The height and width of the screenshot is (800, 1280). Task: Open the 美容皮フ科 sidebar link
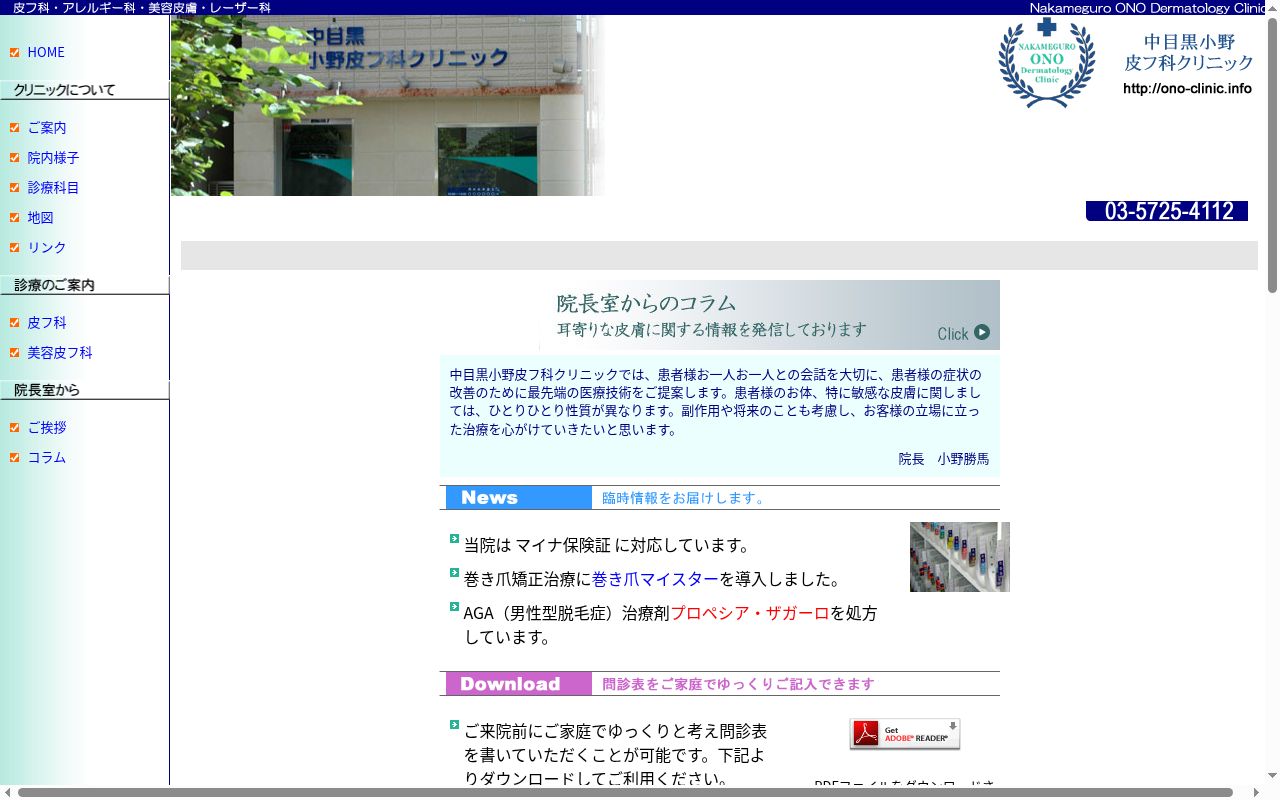(x=60, y=353)
